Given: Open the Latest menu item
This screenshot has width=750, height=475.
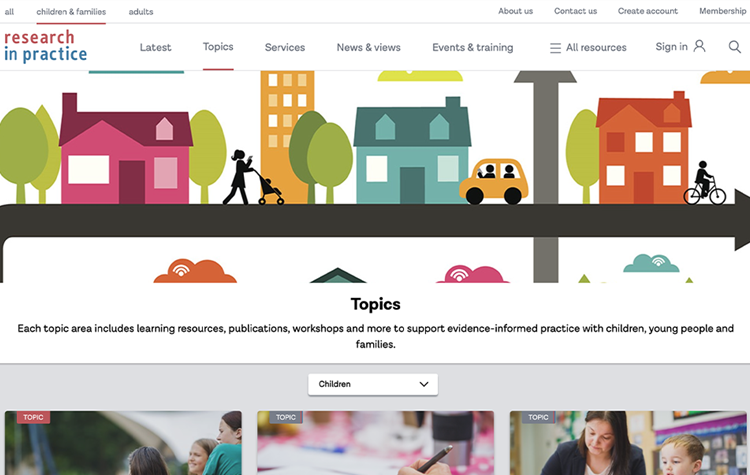Looking at the screenshot, I should 155,47.
